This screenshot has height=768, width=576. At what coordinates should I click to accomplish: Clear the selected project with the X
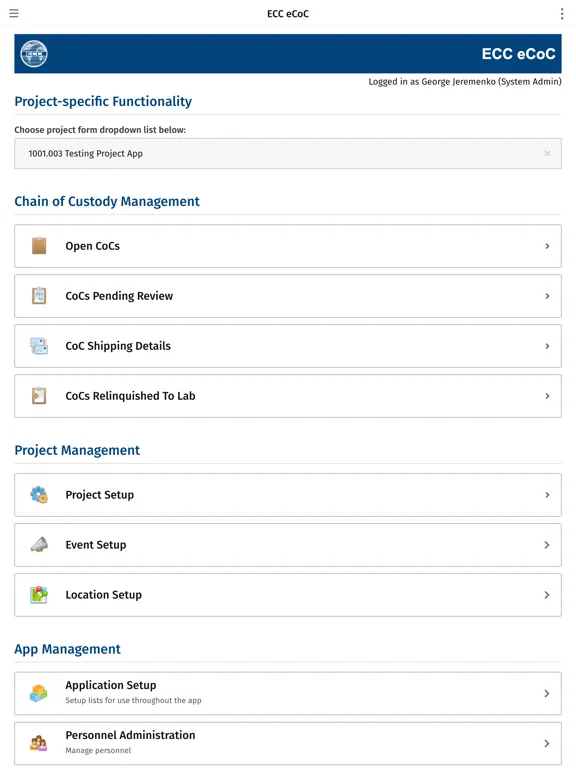pyautogui.click(x=548, y=153)
